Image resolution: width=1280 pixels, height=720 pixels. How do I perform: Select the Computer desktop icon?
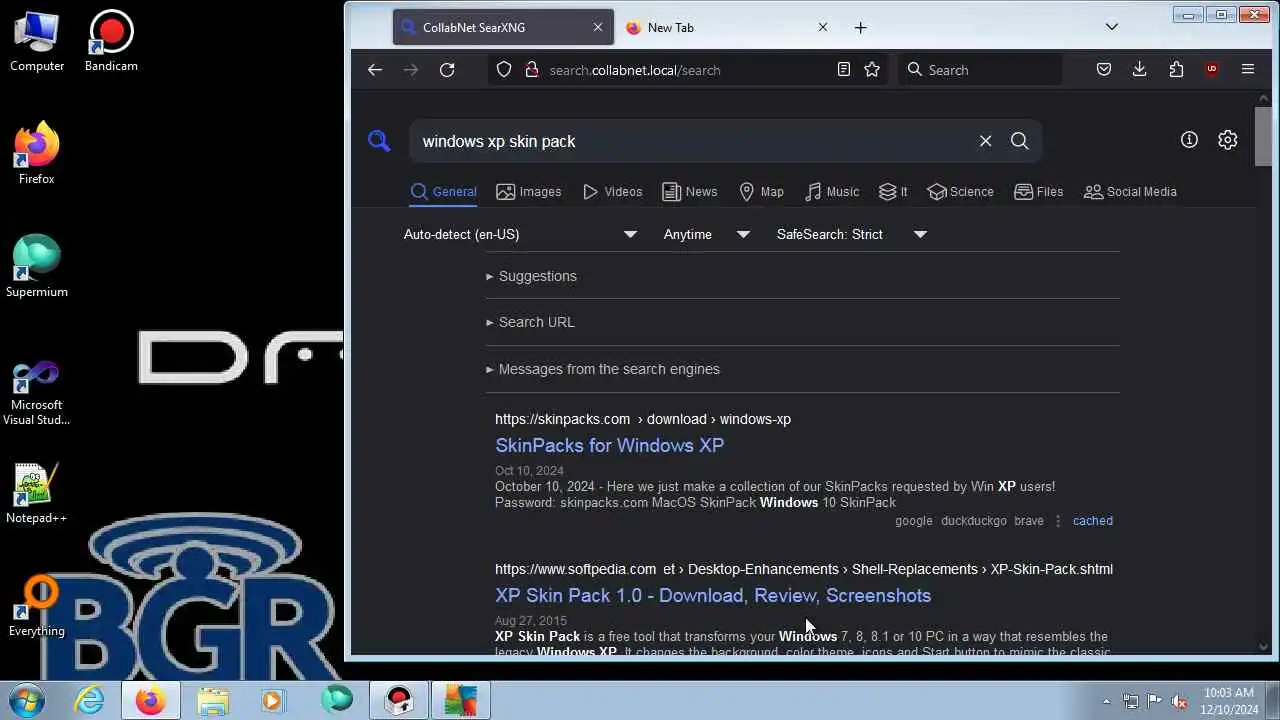click(37, 41)
